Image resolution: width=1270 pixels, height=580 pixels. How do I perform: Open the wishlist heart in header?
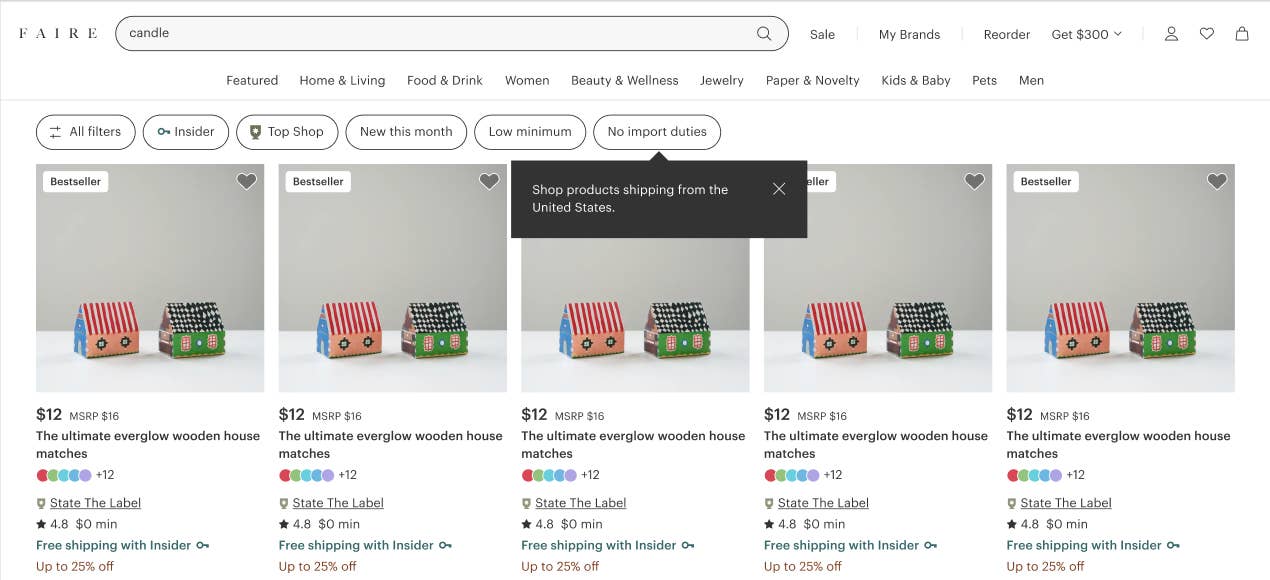click(x=1207, y=34)
